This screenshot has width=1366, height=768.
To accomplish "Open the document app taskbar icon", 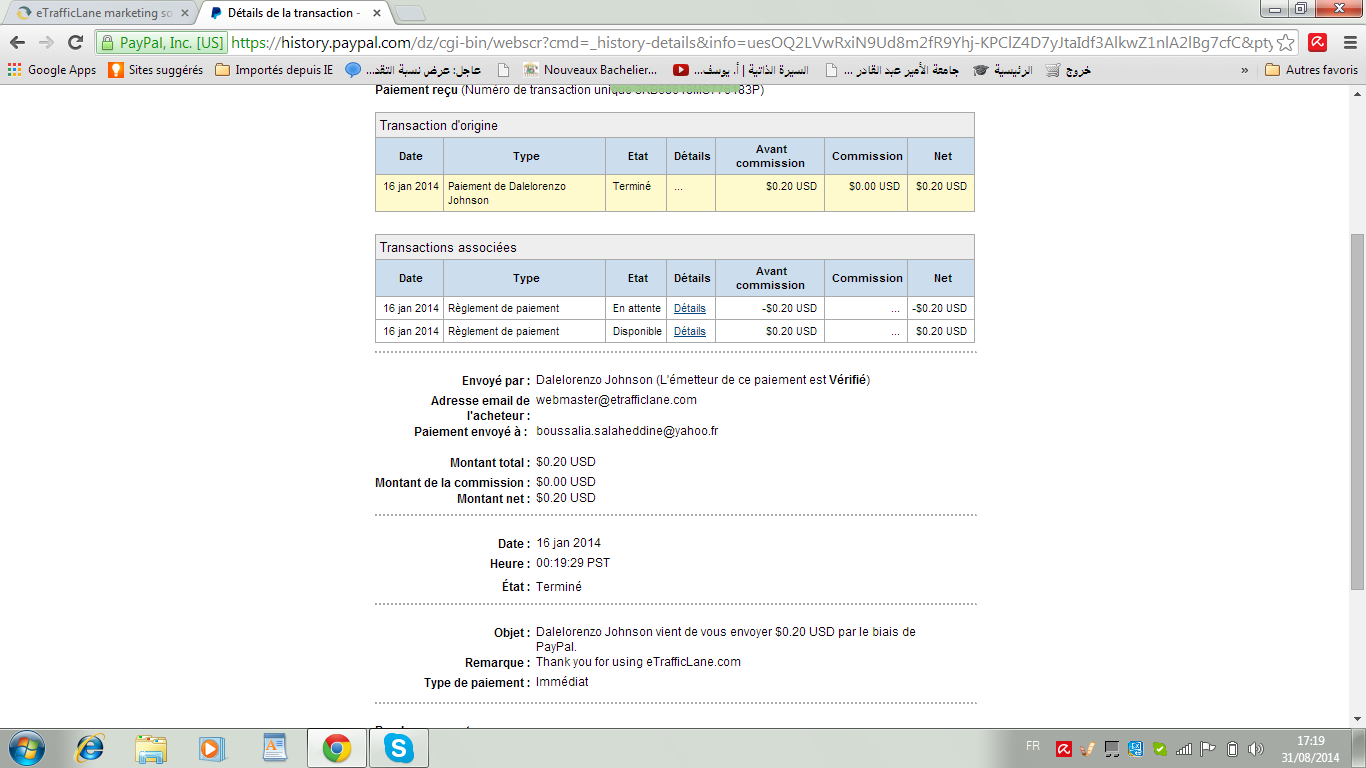I will pos(274,748).
